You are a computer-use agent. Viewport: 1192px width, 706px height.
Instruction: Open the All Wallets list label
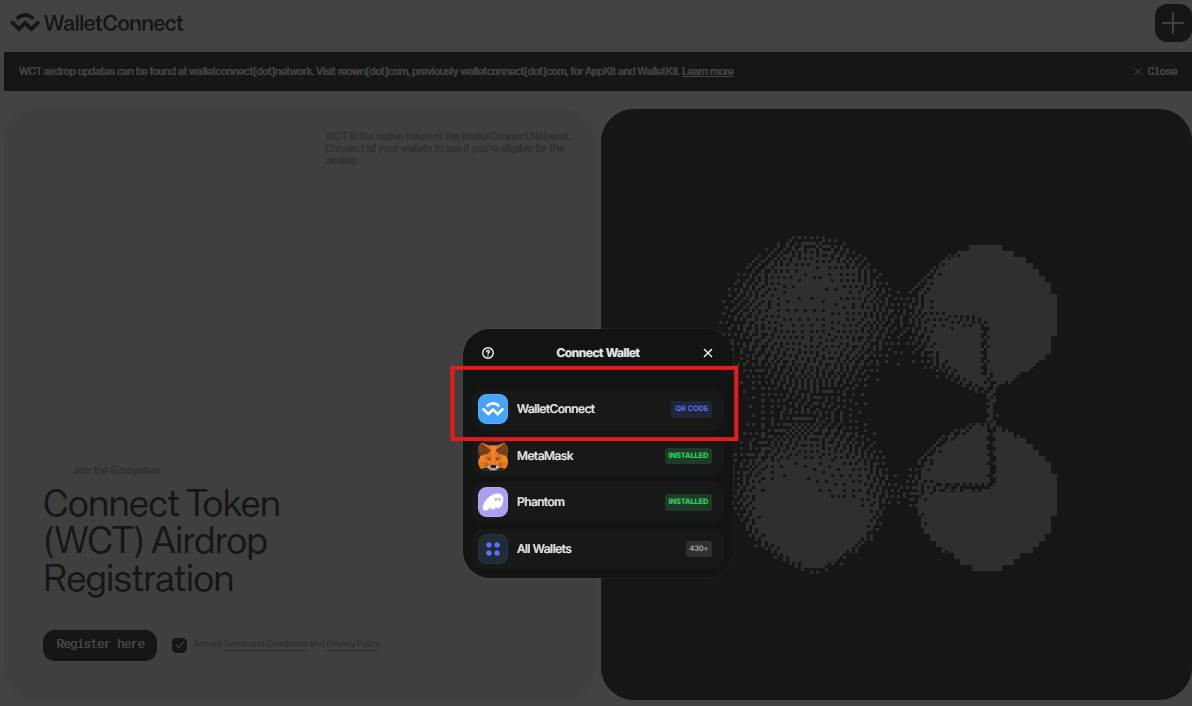click(x=544, y=549)
